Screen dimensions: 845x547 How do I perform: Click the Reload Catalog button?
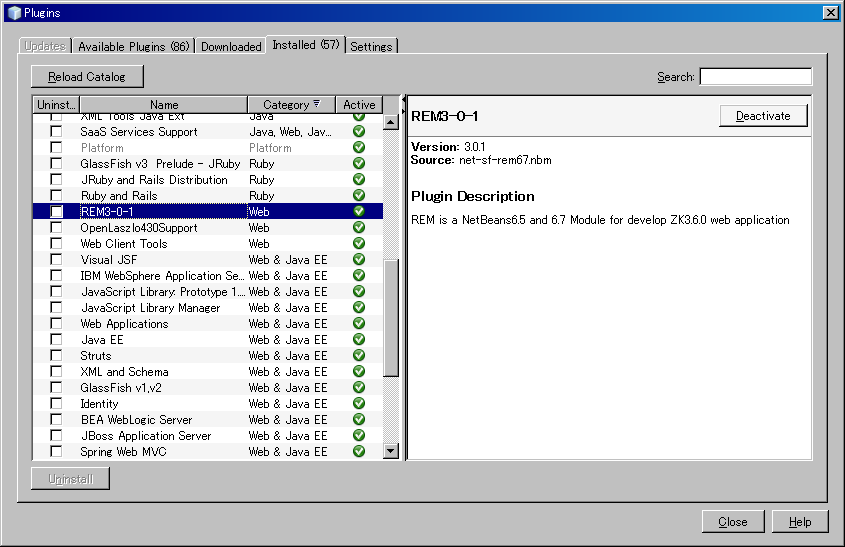[87, 77]
